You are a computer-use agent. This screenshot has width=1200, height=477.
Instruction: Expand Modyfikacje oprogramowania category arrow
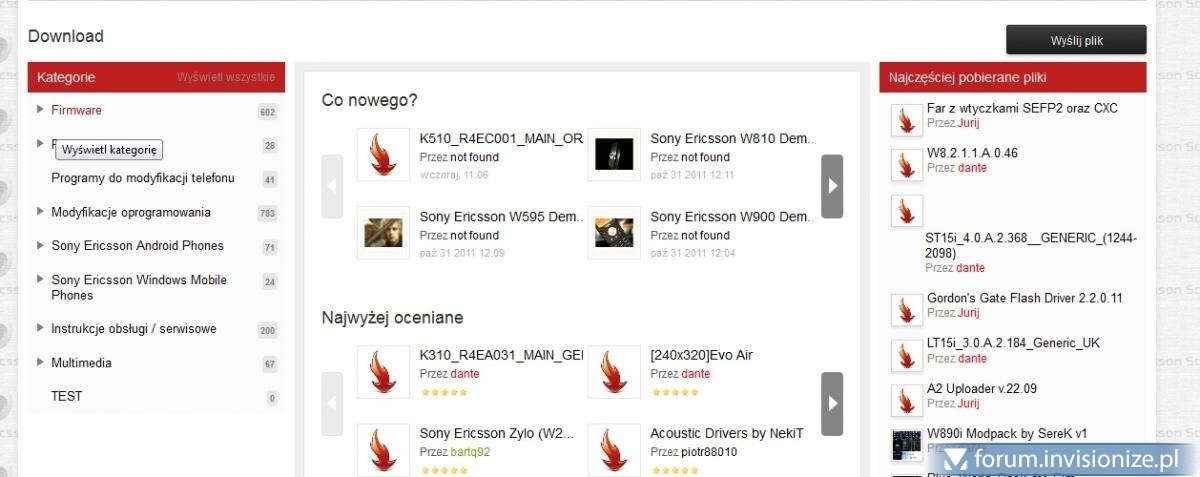click(x=40, y=211)
